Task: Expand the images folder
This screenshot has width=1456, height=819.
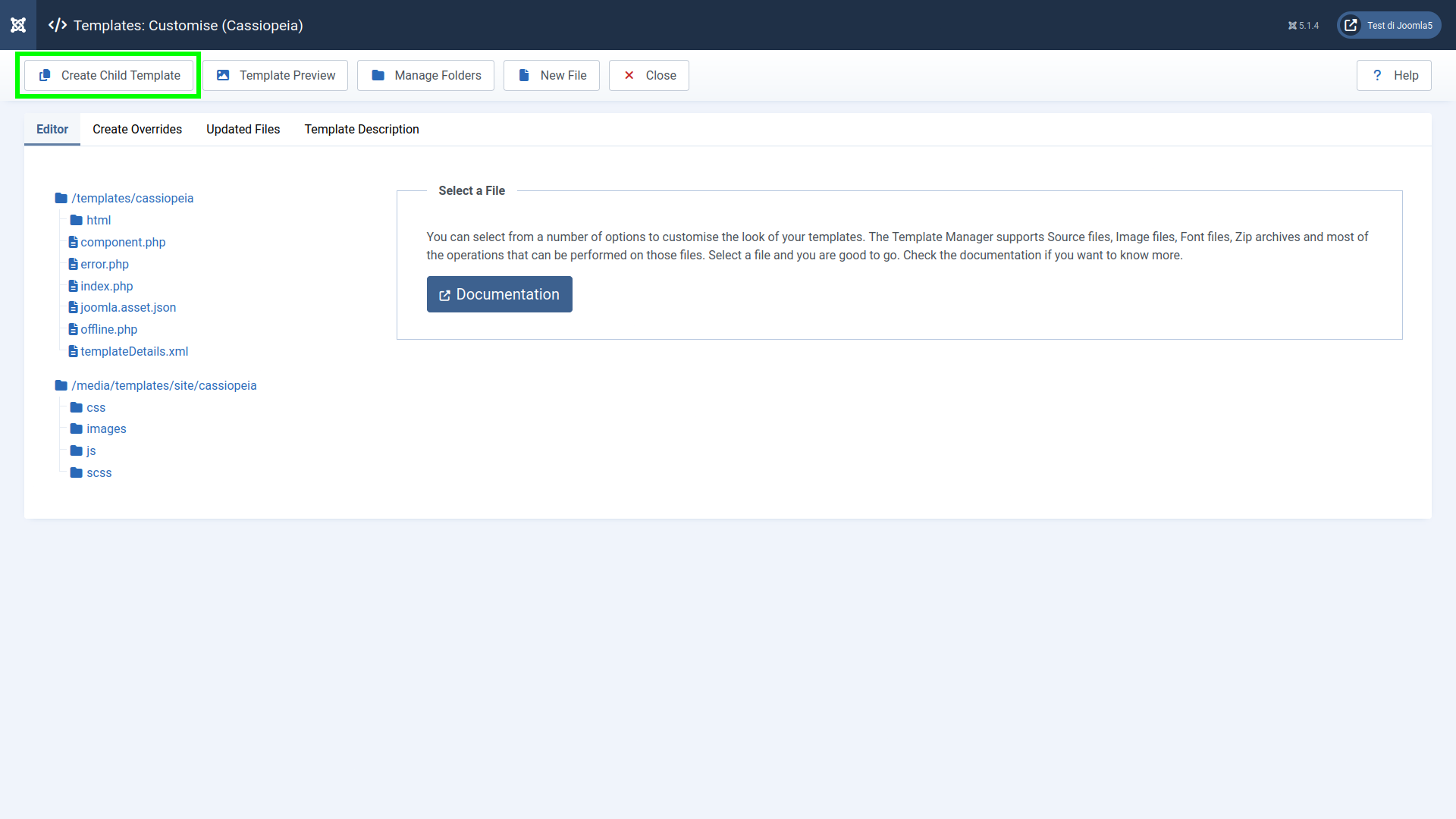Action: click(x=106, y=428)
